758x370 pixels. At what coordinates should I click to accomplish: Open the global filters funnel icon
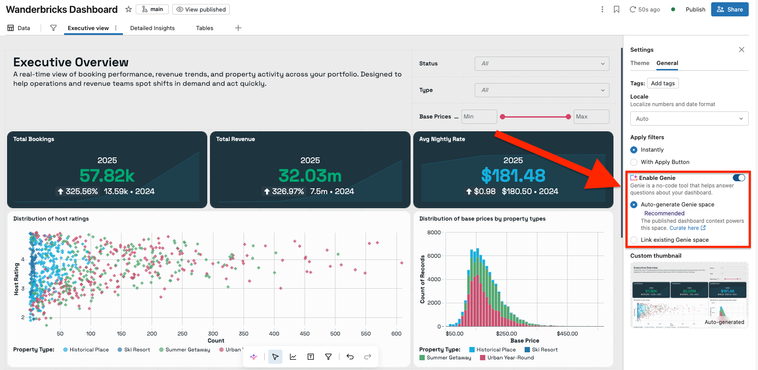click(53, 28)
